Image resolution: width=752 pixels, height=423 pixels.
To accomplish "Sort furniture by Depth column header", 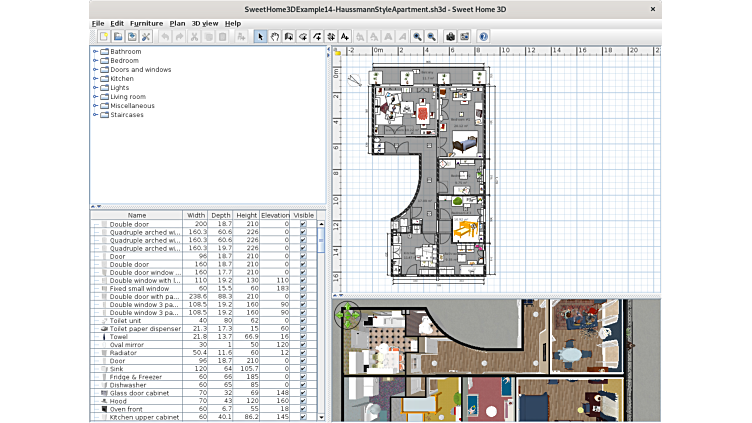I will (221, 215).
